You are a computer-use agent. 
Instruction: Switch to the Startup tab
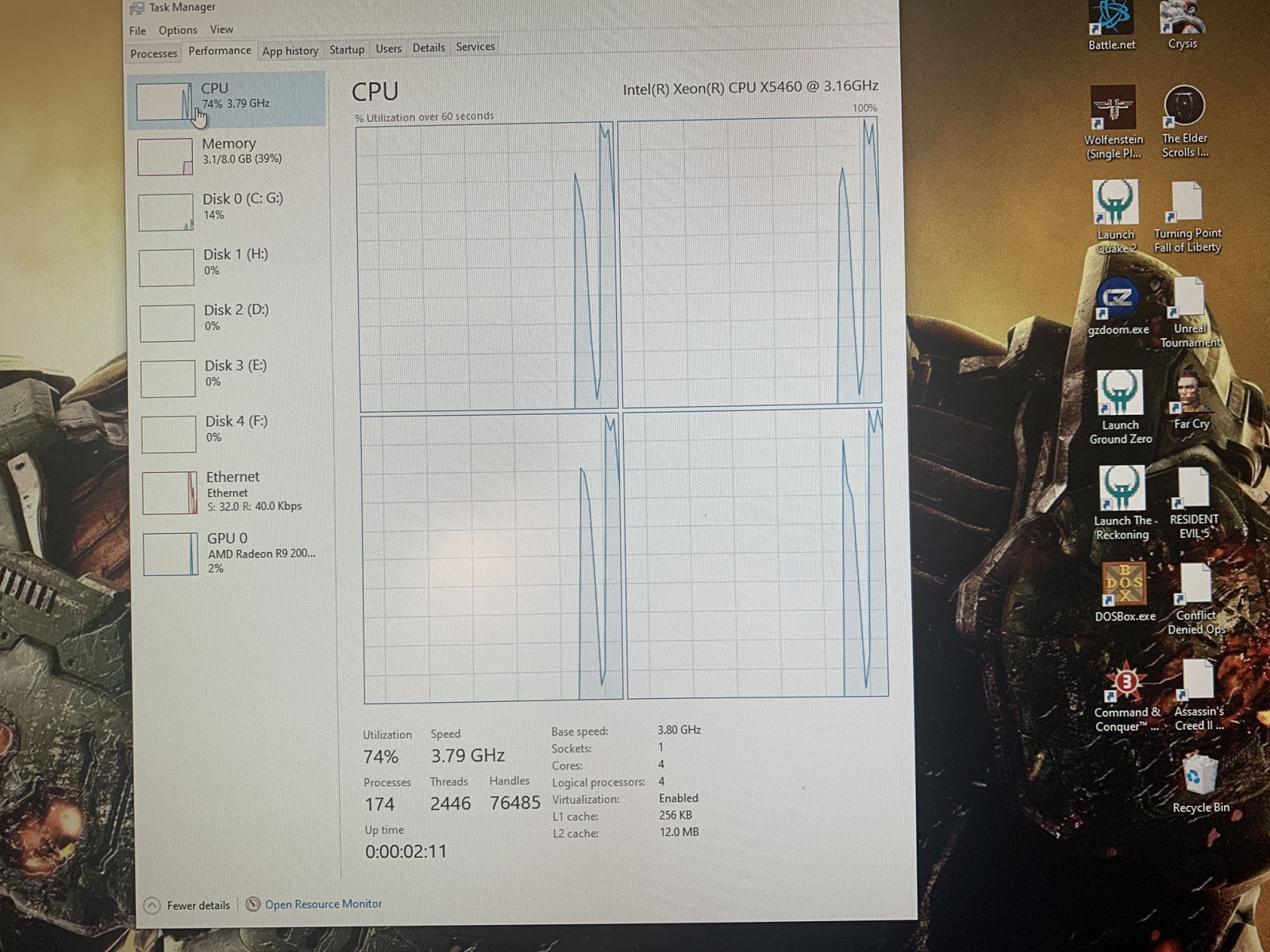[347, 49]
